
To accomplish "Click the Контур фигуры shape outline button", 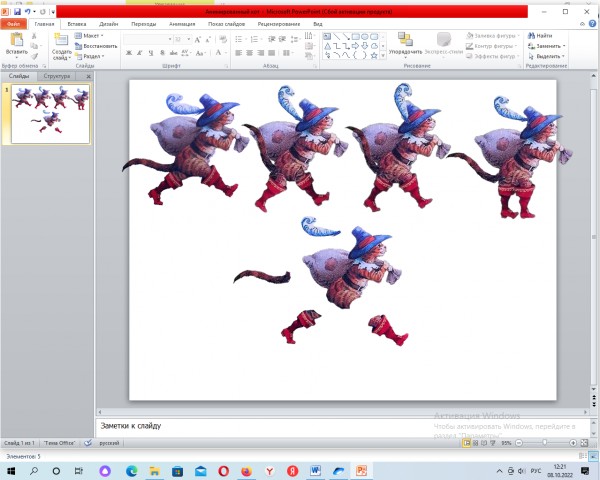I will 493,46.
